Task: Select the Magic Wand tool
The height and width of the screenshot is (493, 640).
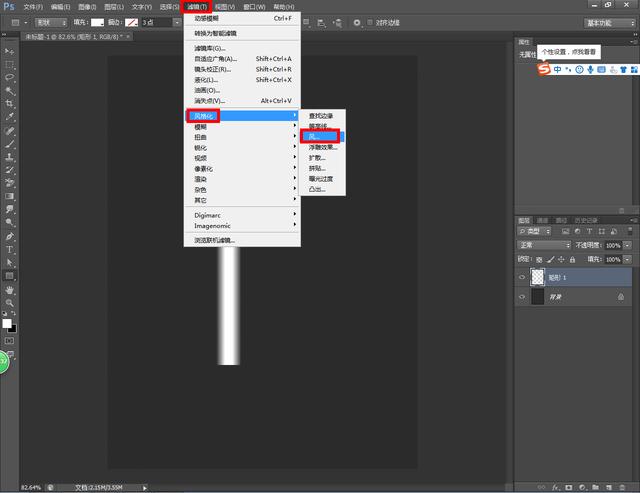Action: [x=10, y=91]
